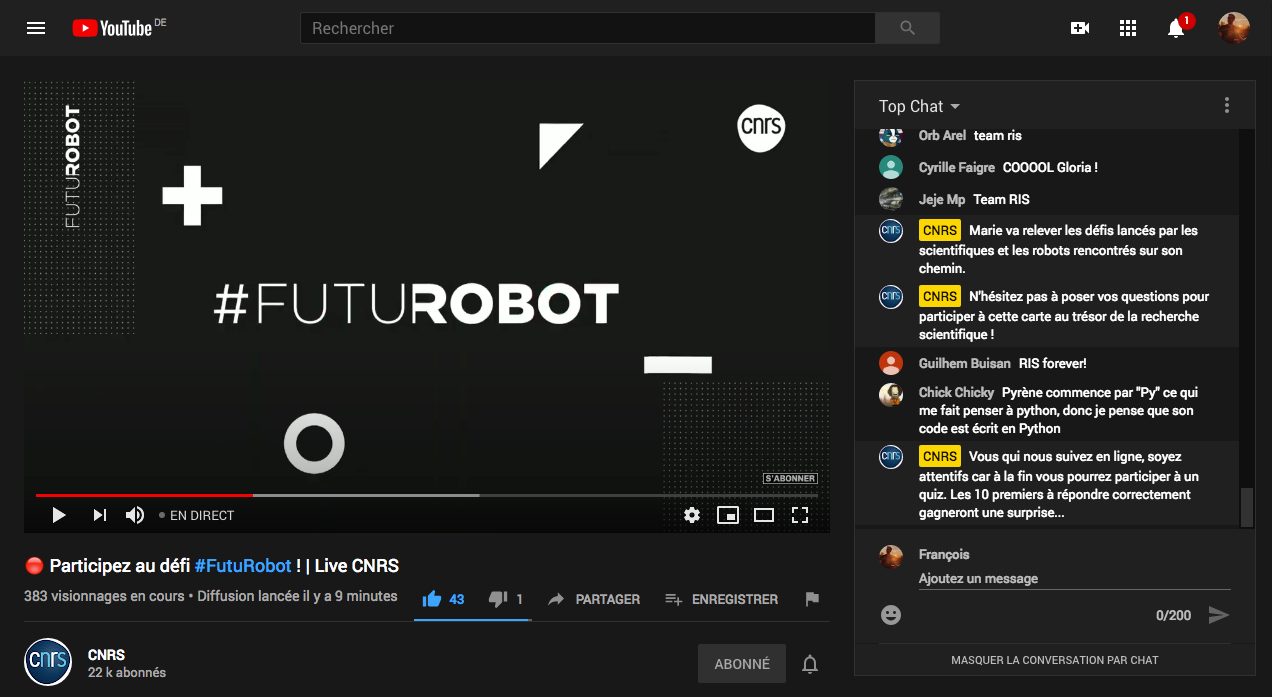Click the chat scrollbar thumb

coord(1246,507)
